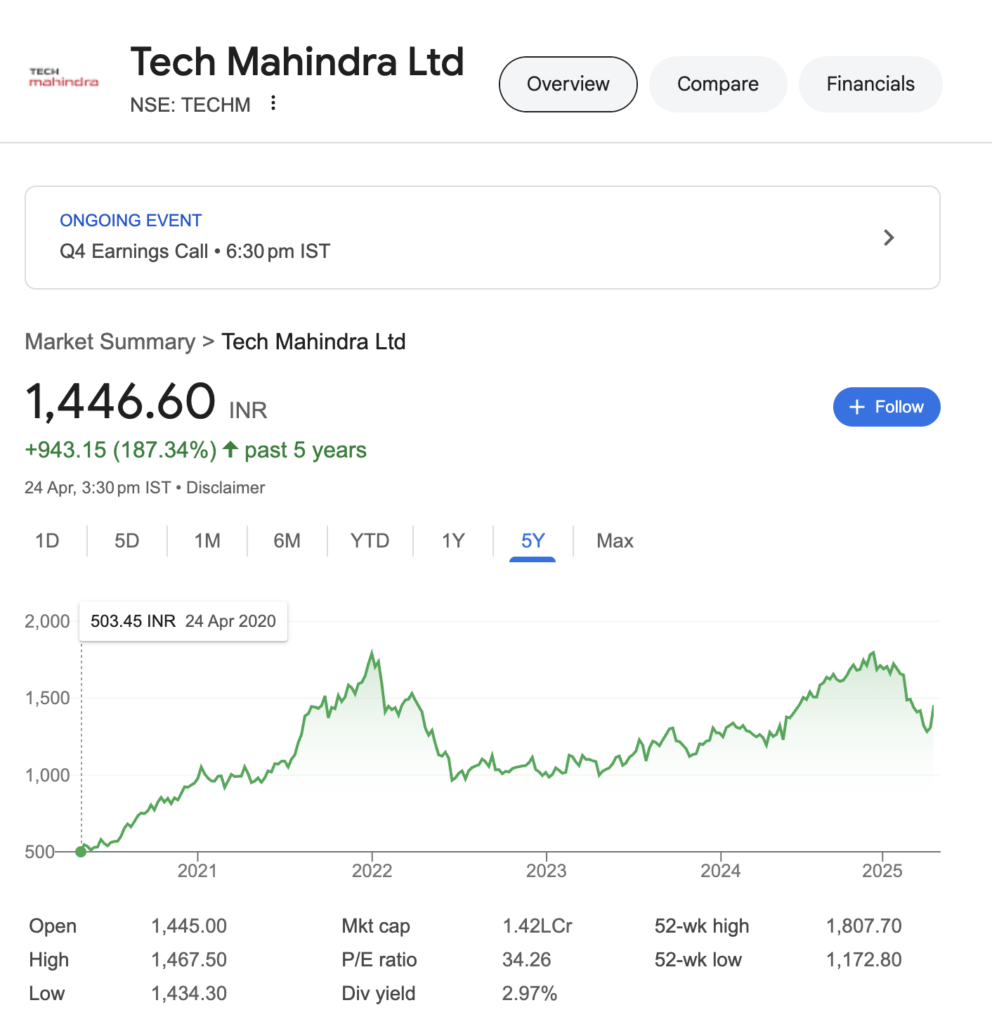
Task: Click the 503.45 INR chart tooltip
Action: pos(183,621)
